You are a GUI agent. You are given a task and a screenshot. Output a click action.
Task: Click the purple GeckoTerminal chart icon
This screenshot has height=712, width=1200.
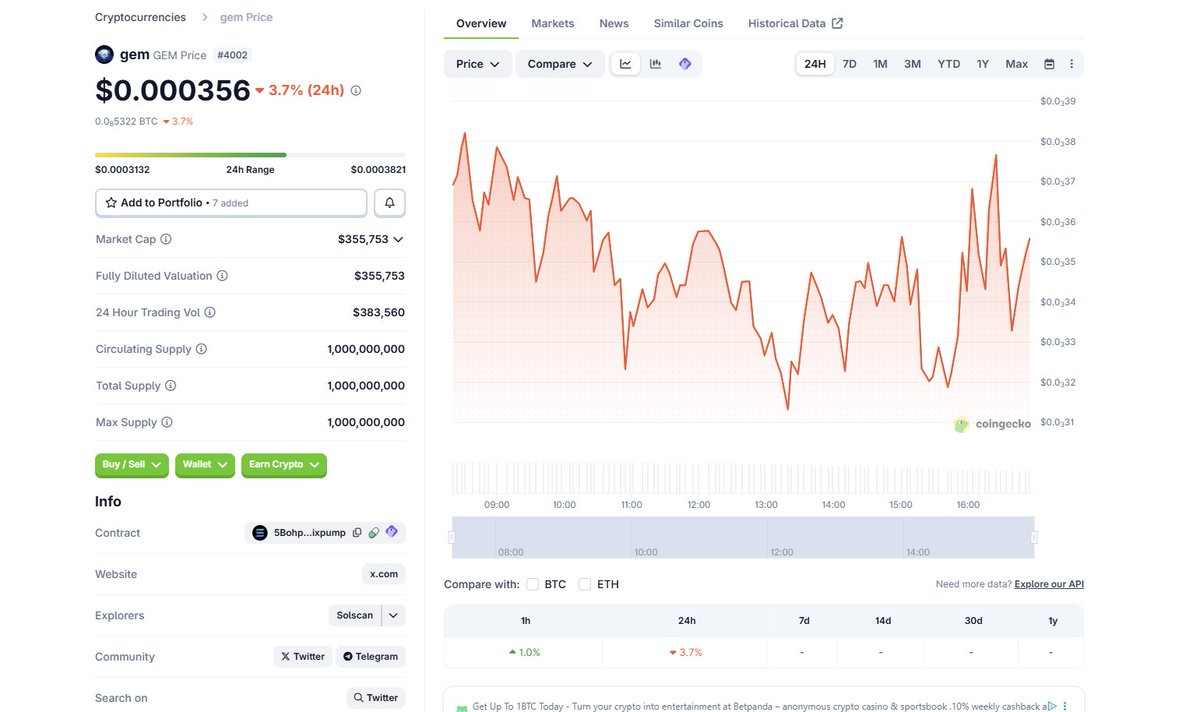[685, 64]
